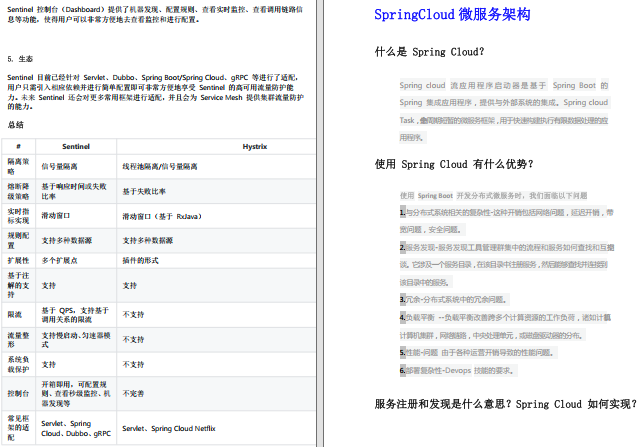Click the "系统负载保护" row label

18,364
